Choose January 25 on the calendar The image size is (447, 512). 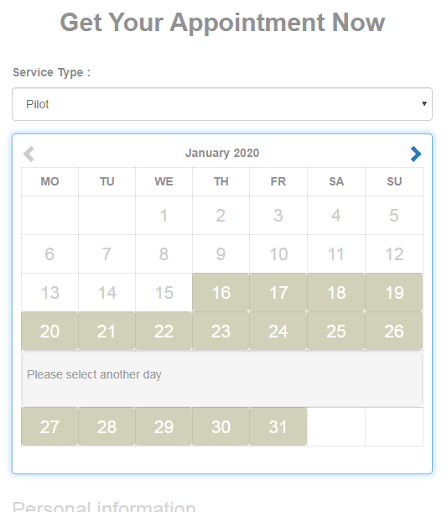click(336, 331)
